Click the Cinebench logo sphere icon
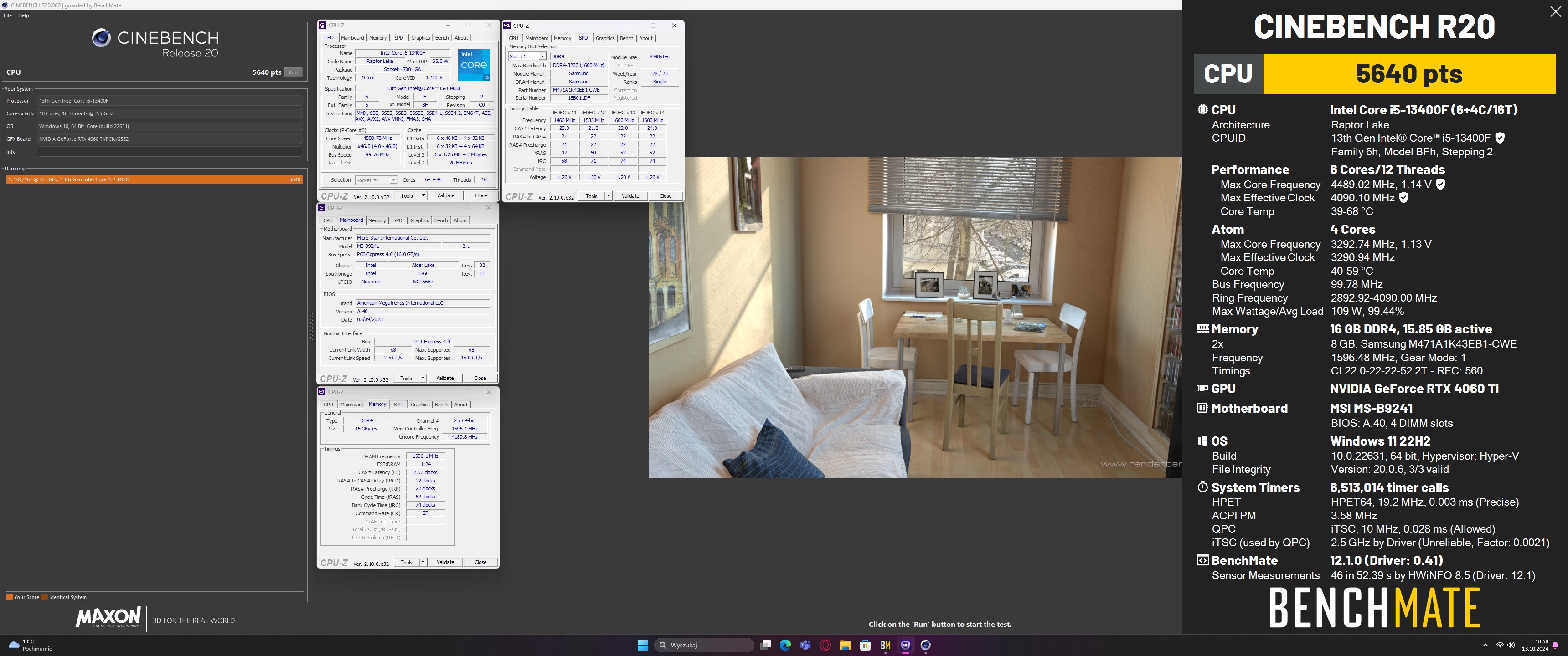 (x=101, y=38)
